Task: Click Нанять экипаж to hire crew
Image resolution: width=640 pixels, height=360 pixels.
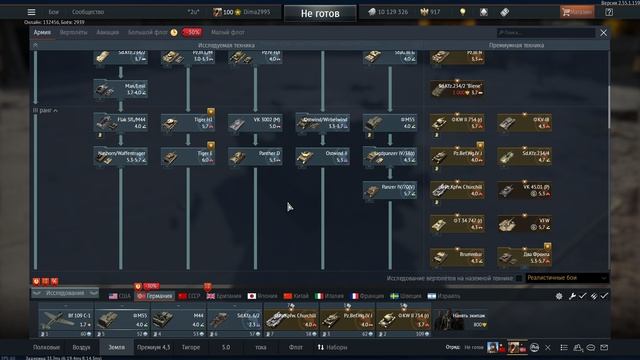Action: 461,320
